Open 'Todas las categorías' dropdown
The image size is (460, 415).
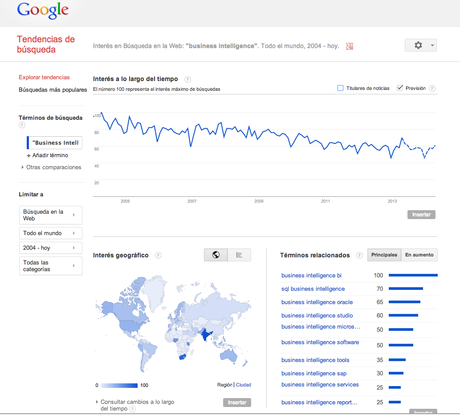[x=51, y=266]
